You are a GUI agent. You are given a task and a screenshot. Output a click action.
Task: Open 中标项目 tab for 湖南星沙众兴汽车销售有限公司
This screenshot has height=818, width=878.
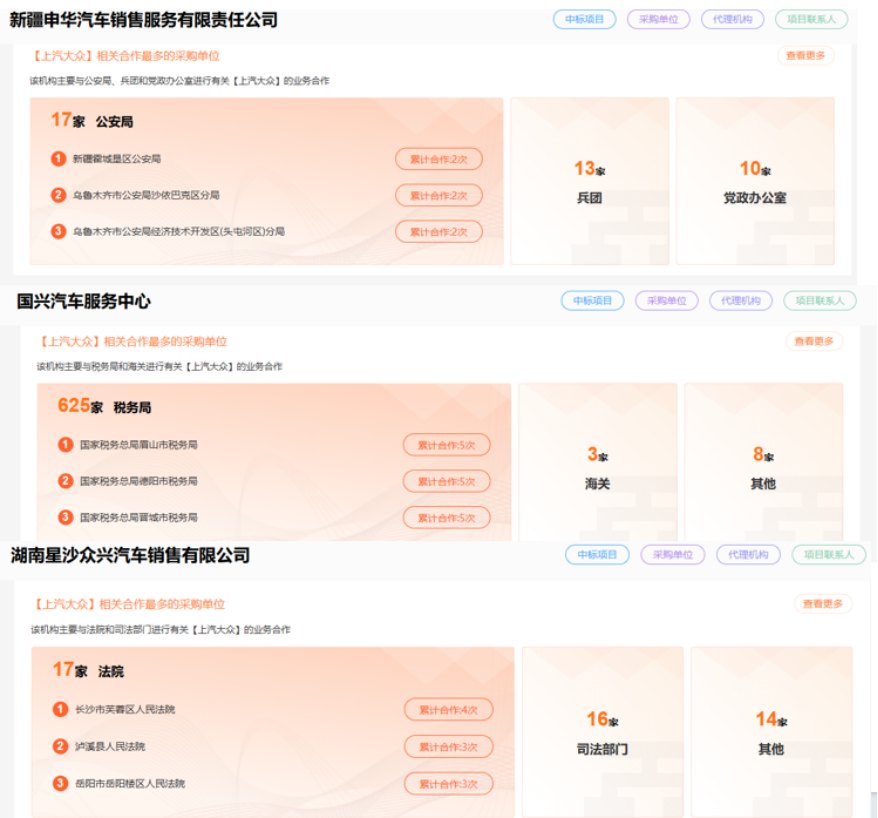click(x=597, y=554)
